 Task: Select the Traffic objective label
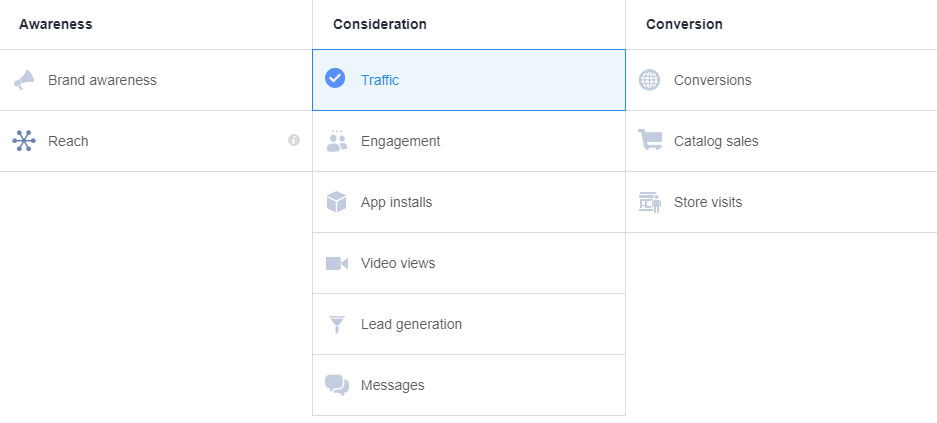tap(380, 80)
